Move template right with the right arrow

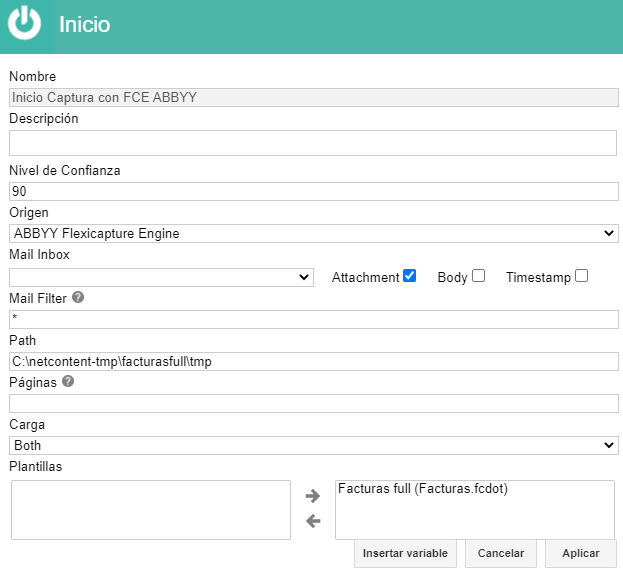click(313, 496)
